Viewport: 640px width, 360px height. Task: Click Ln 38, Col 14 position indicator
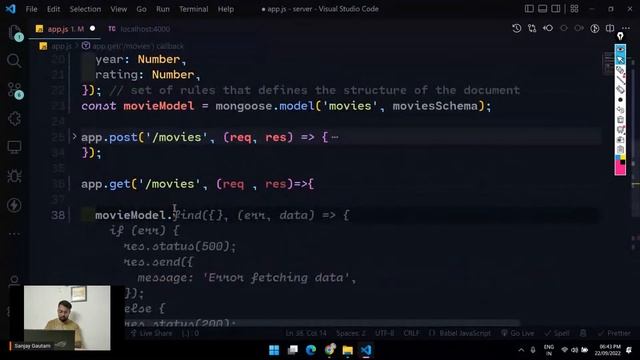(x=306, y=333)
